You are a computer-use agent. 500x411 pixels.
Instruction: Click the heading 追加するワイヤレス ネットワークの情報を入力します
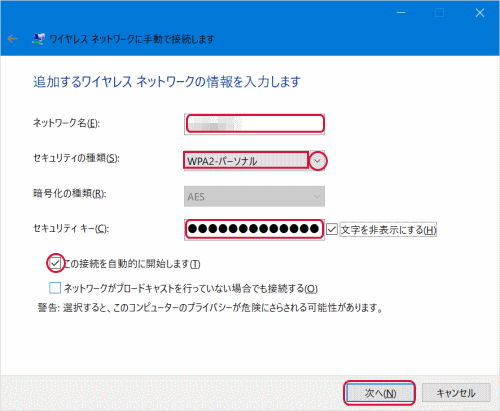pyautogui.click(x=167, y=82)
